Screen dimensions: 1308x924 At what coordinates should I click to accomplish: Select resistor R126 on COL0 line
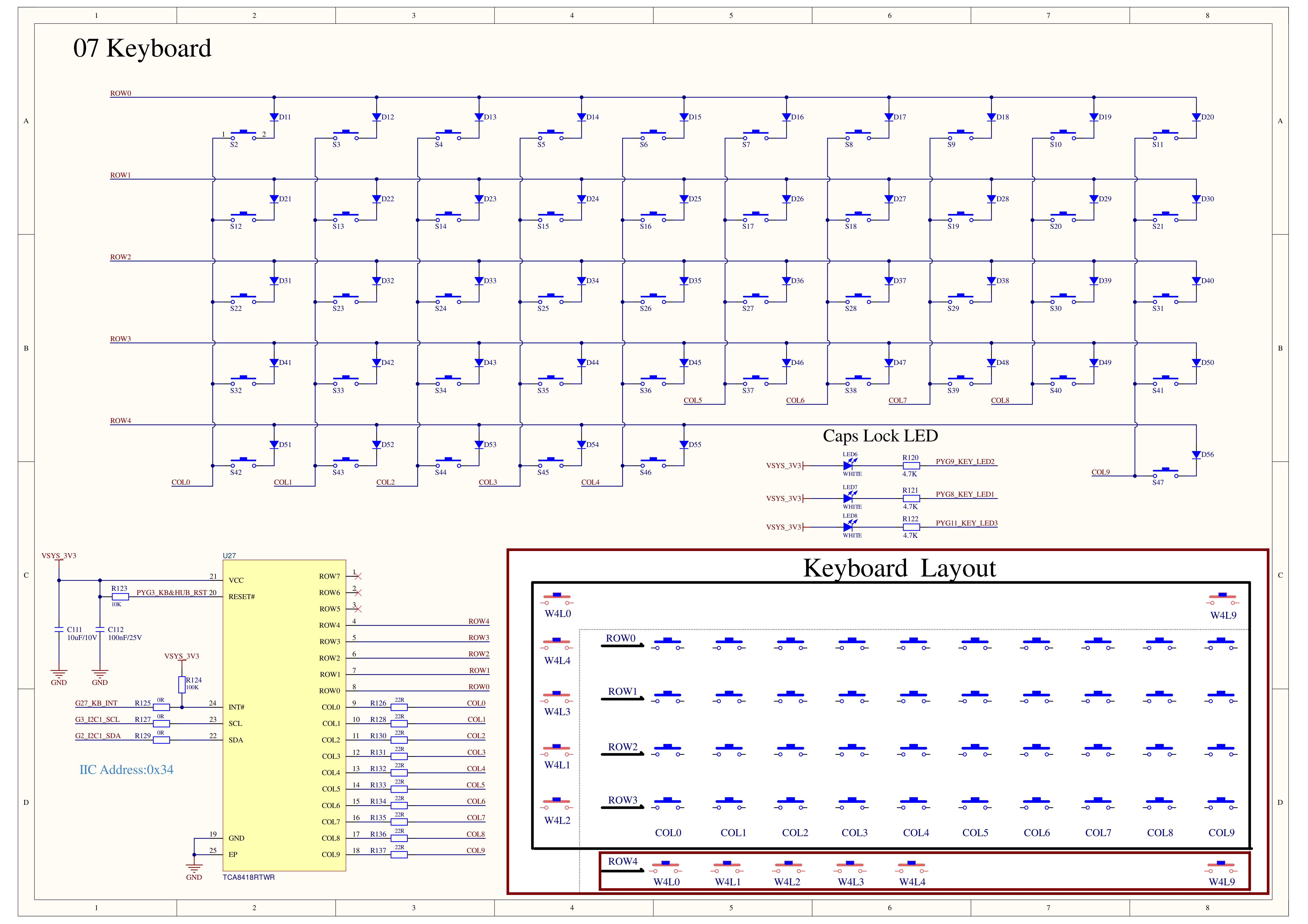coord(399,707)
